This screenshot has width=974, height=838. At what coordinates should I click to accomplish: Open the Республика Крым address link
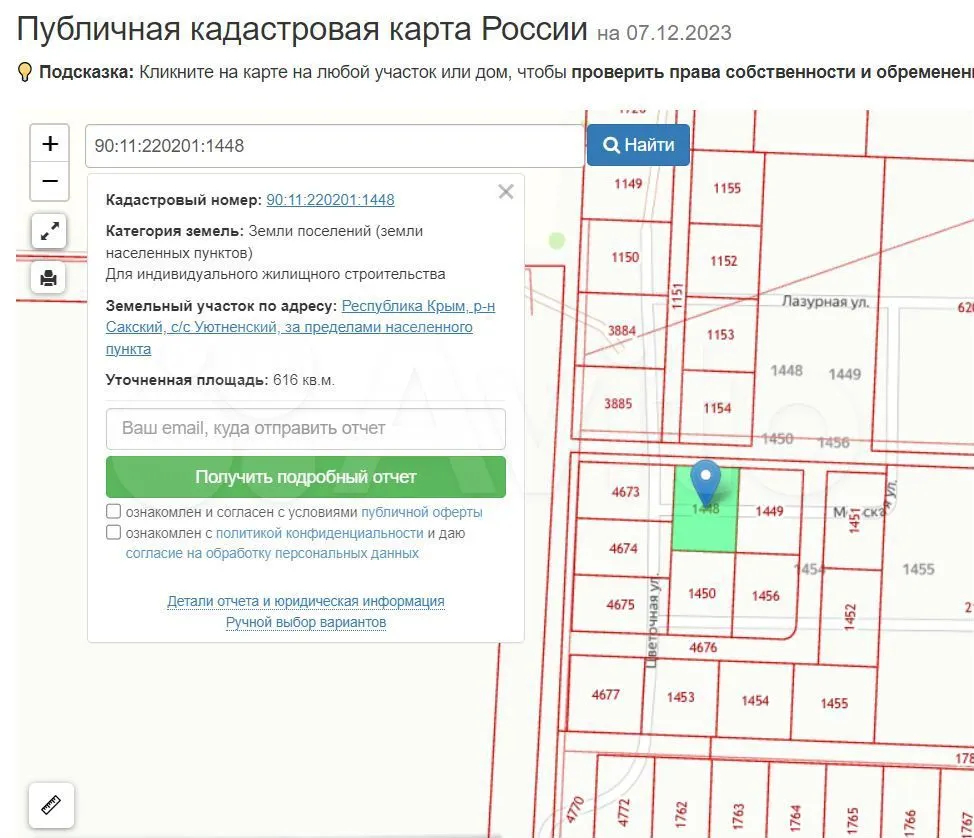click(x=418, y=306)
